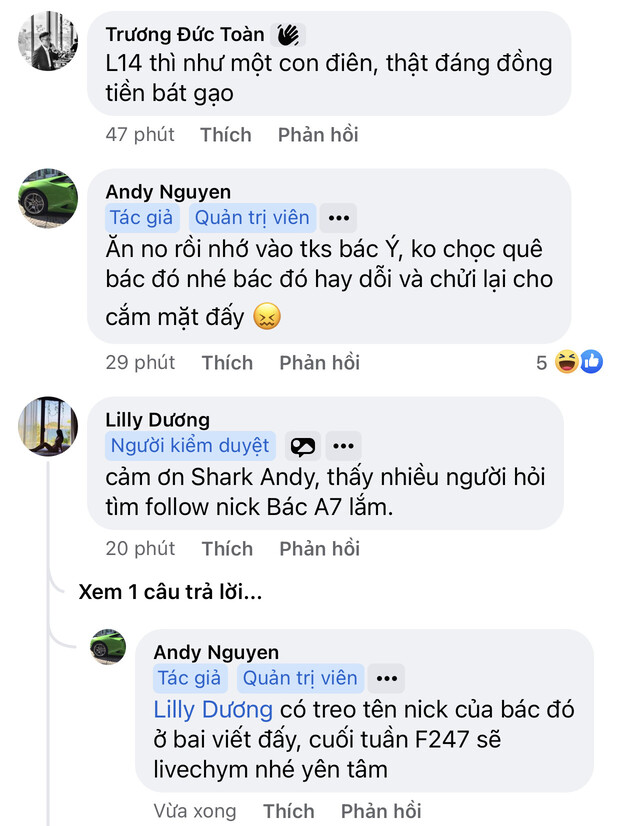Open three-dot menu on Lilly Dương's comment
This screenshot has height=826, width=621.
[x=344, y=446]
